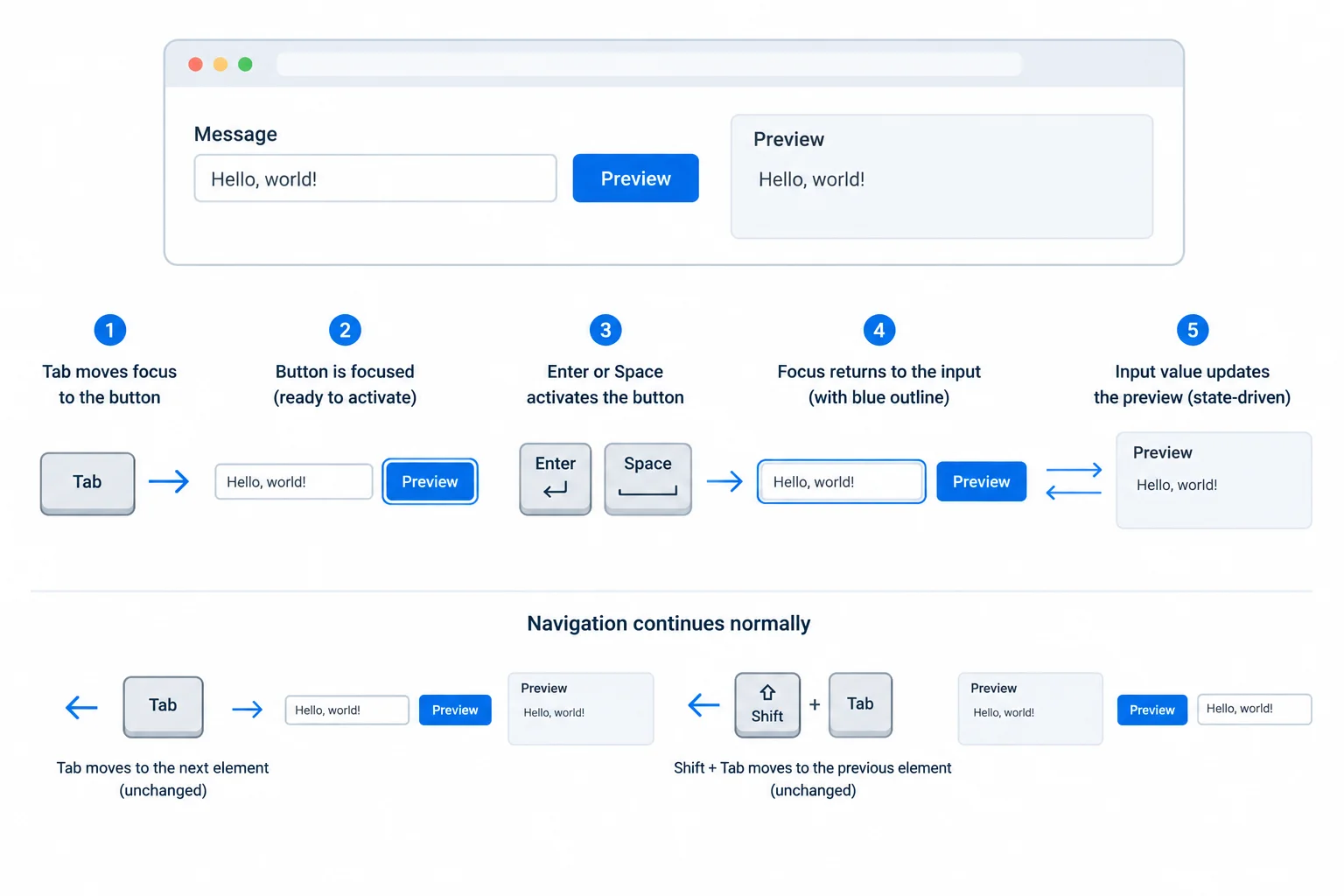The height and width of the screenshot is (896, 1344).
Task: Click the 'Navigation continues normally' heading
Action: click(x=668, y=623)
